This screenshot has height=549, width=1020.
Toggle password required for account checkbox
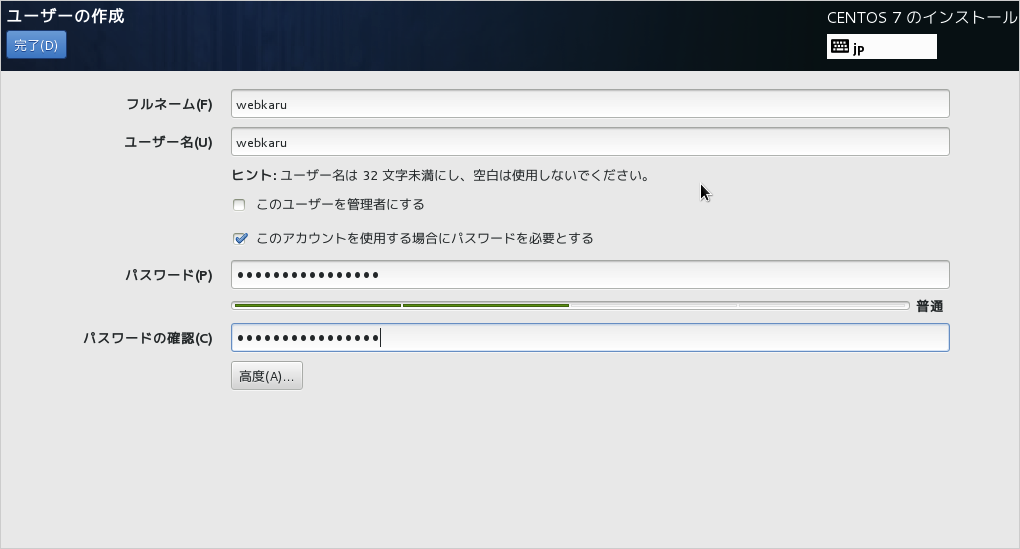(240, 239)
